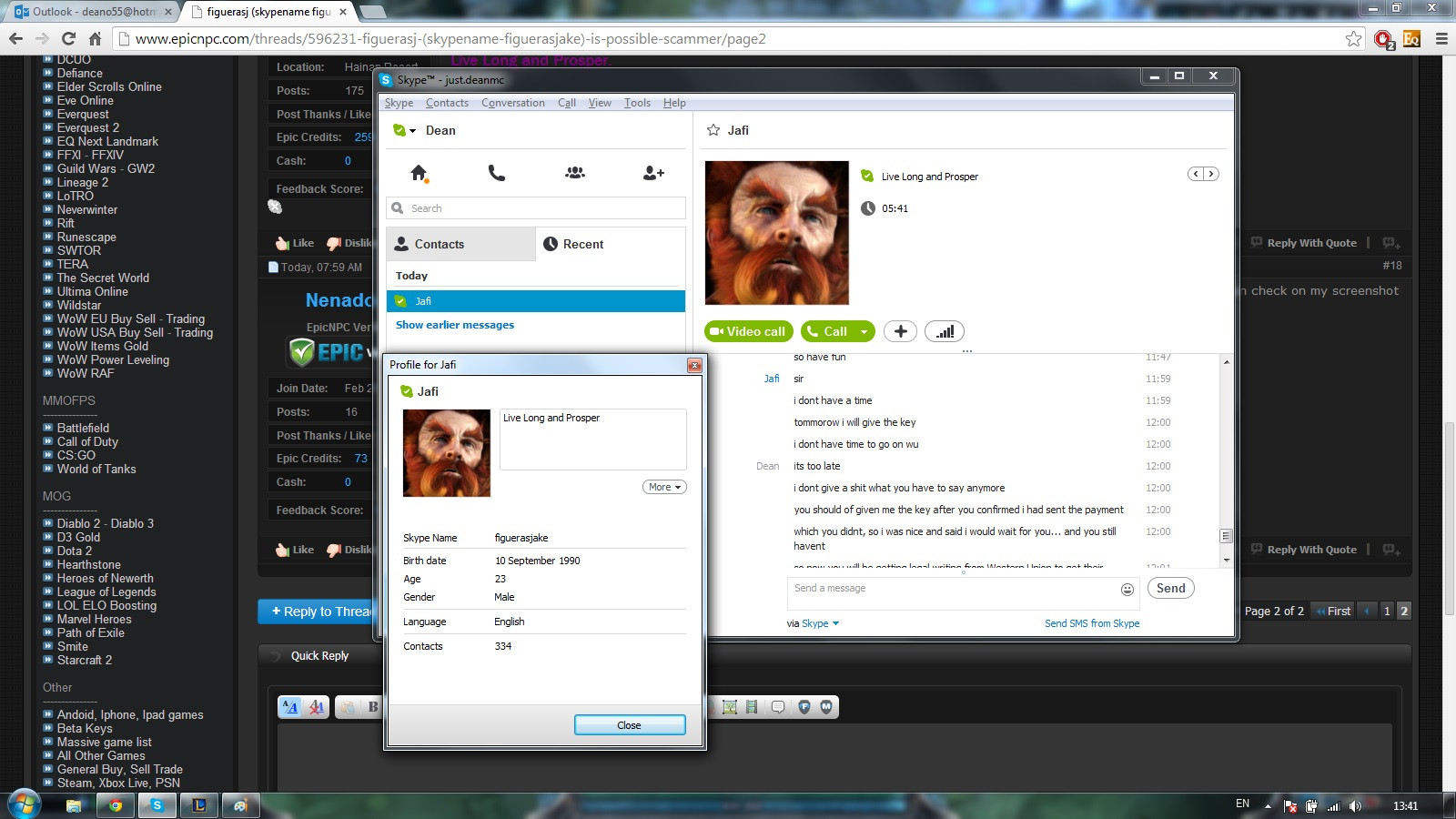The width and height of the screenshot is (1456, 819).
Task: Open the League of Legends forum link
Action: [x=106, y=591]
